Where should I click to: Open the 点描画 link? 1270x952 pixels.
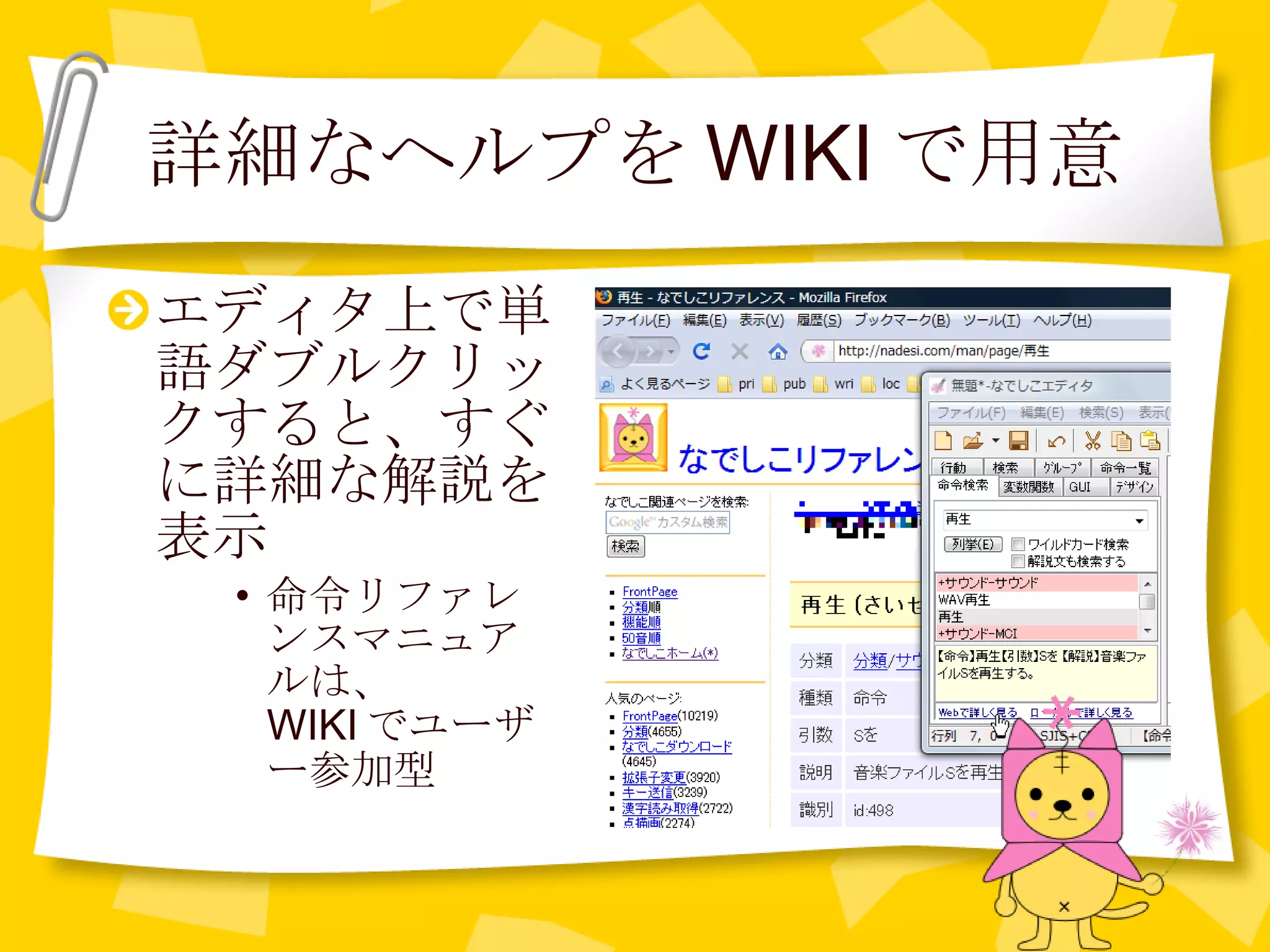click(641, 822)
